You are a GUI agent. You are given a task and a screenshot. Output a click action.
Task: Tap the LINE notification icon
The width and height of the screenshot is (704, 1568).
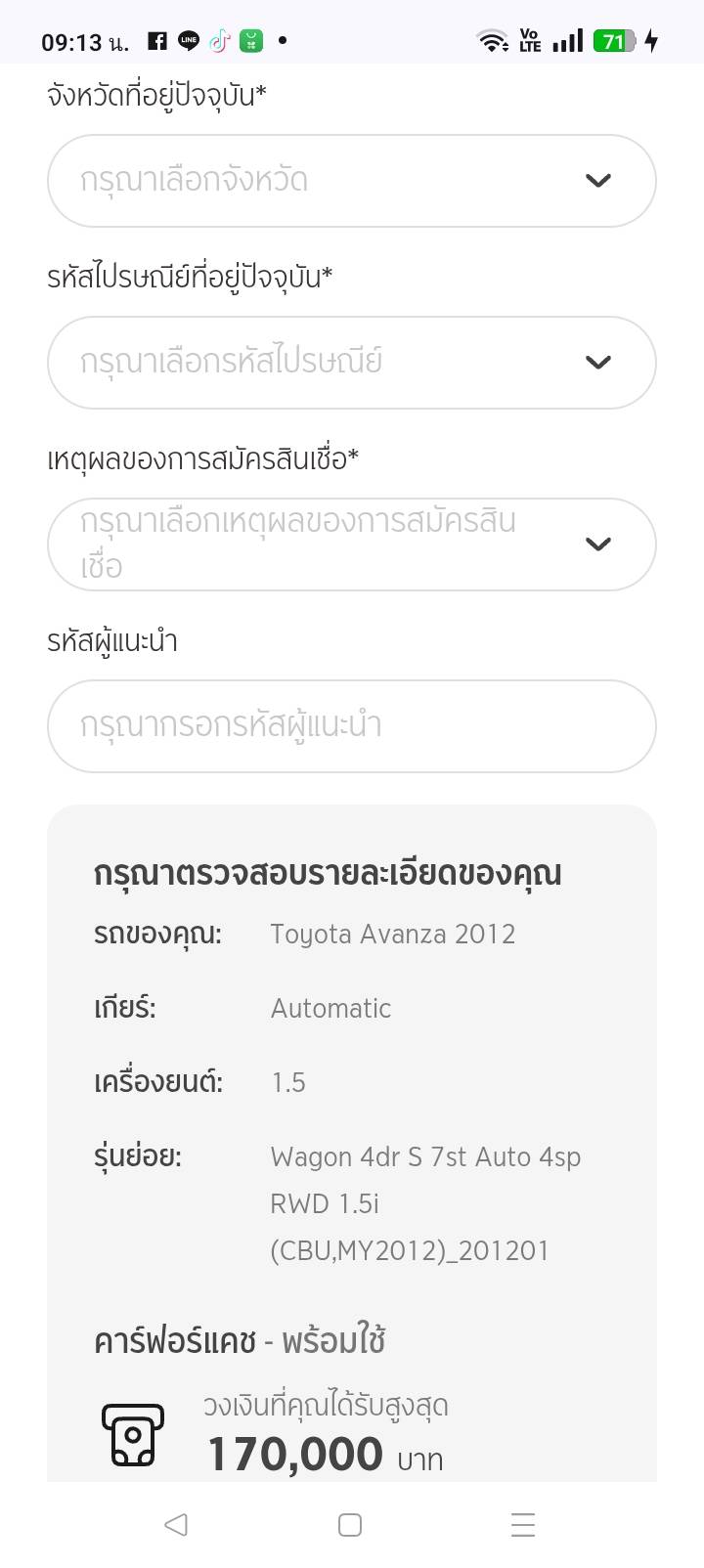tap(189, 41)
